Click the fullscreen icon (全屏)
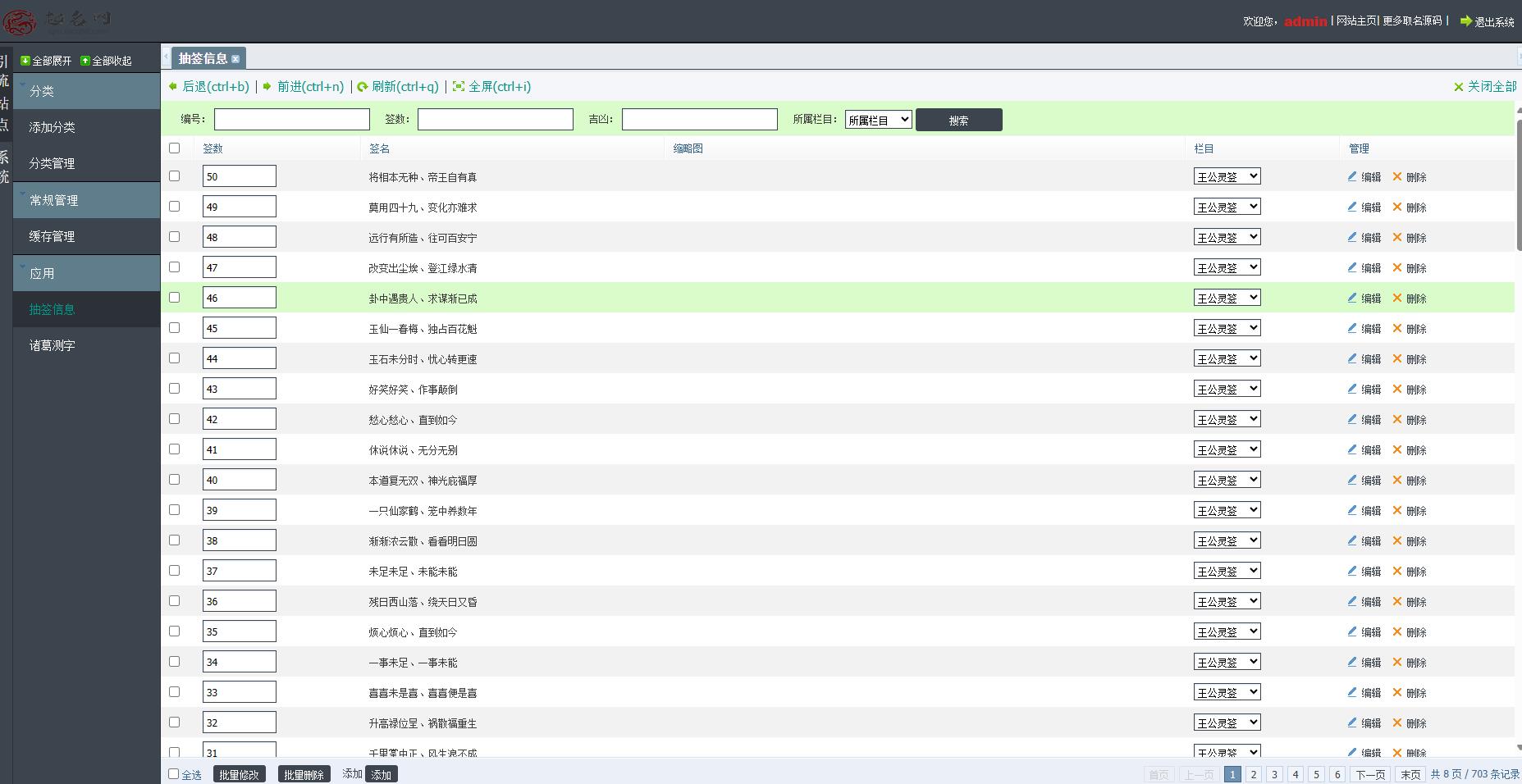The width and height of the screenshot is (1522, 784). coord(459,87)
